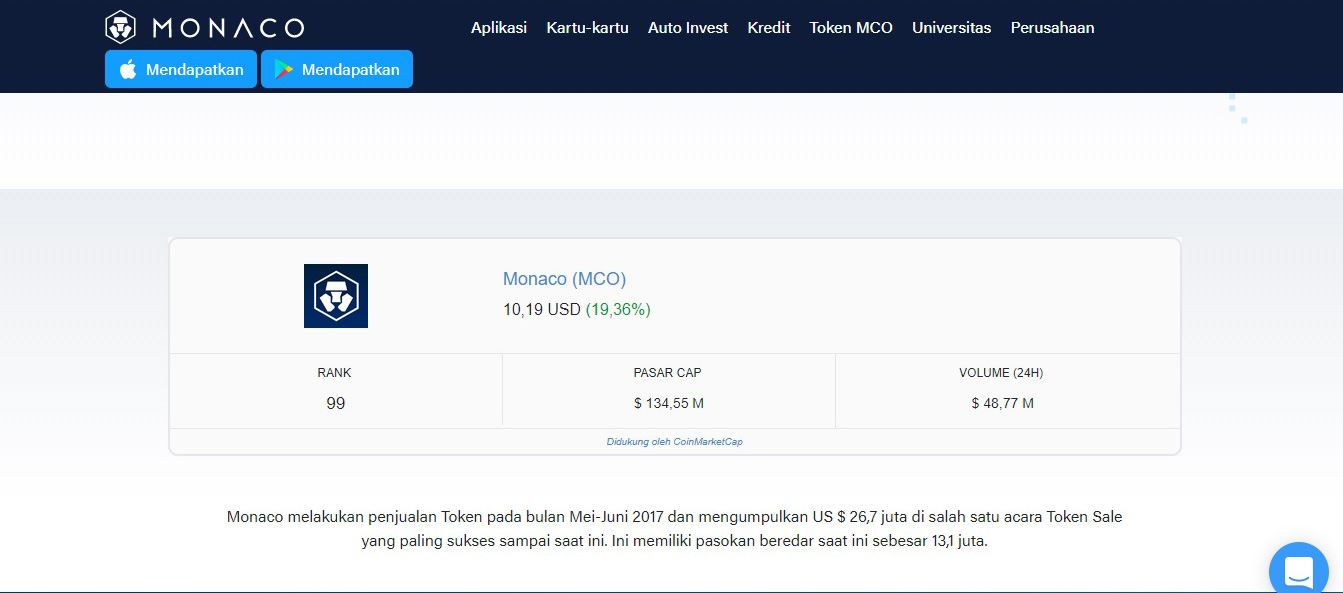Click the Google Play icon button
The image size is (1343, 593).
click(x=337, y=70)
